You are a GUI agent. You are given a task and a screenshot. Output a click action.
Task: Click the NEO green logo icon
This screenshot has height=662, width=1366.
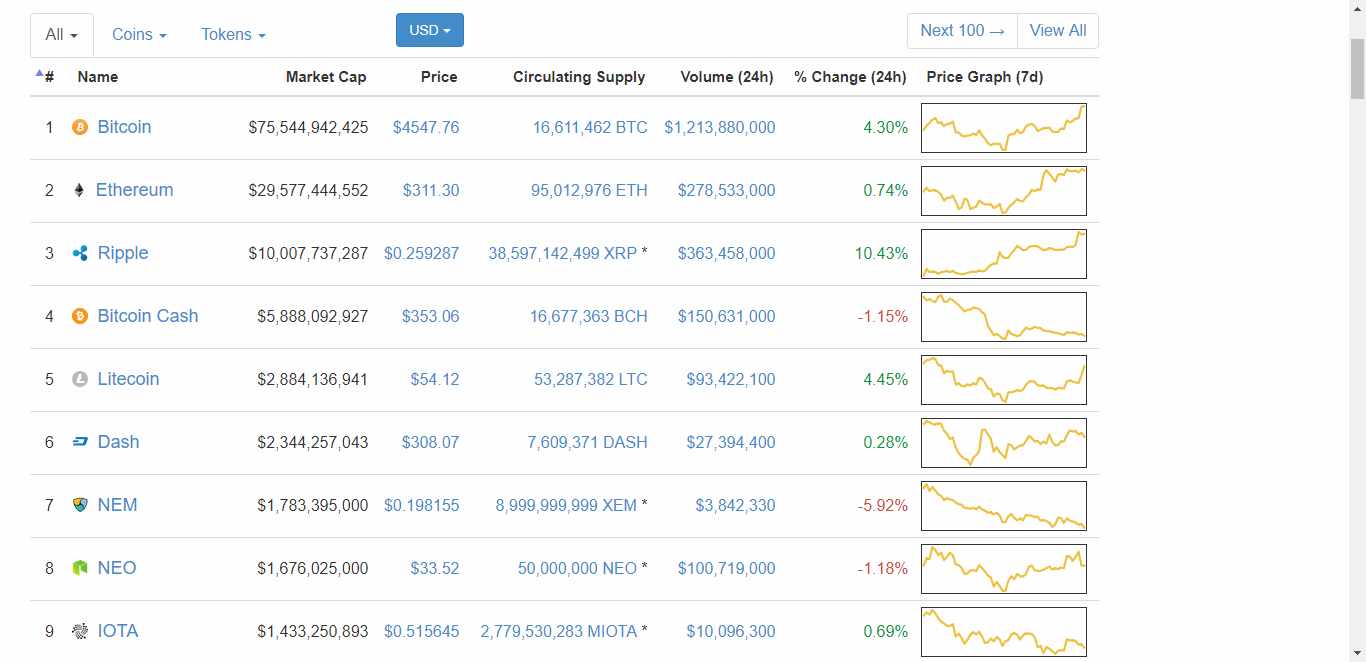(x=80, y=568)
